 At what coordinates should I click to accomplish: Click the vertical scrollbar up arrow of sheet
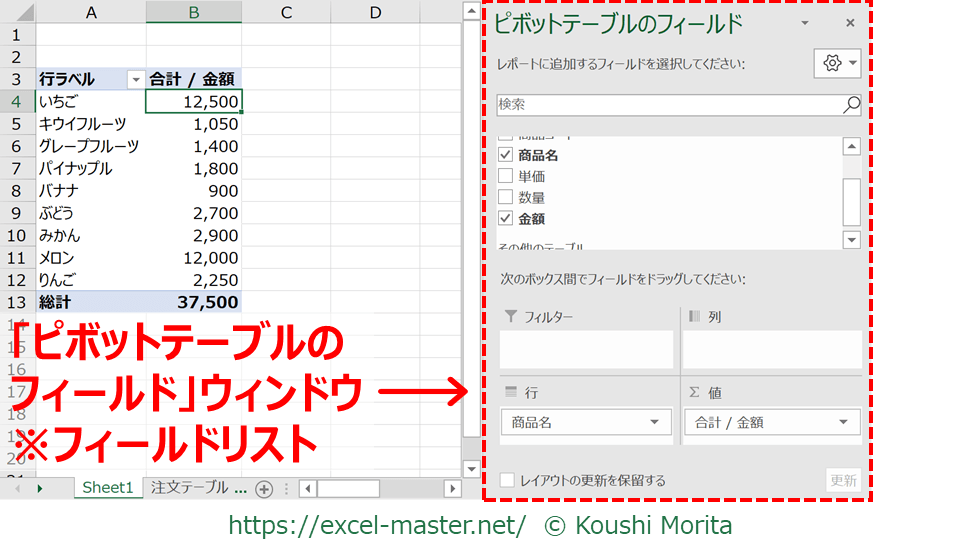pyautogui.click(x=469, y=12)
